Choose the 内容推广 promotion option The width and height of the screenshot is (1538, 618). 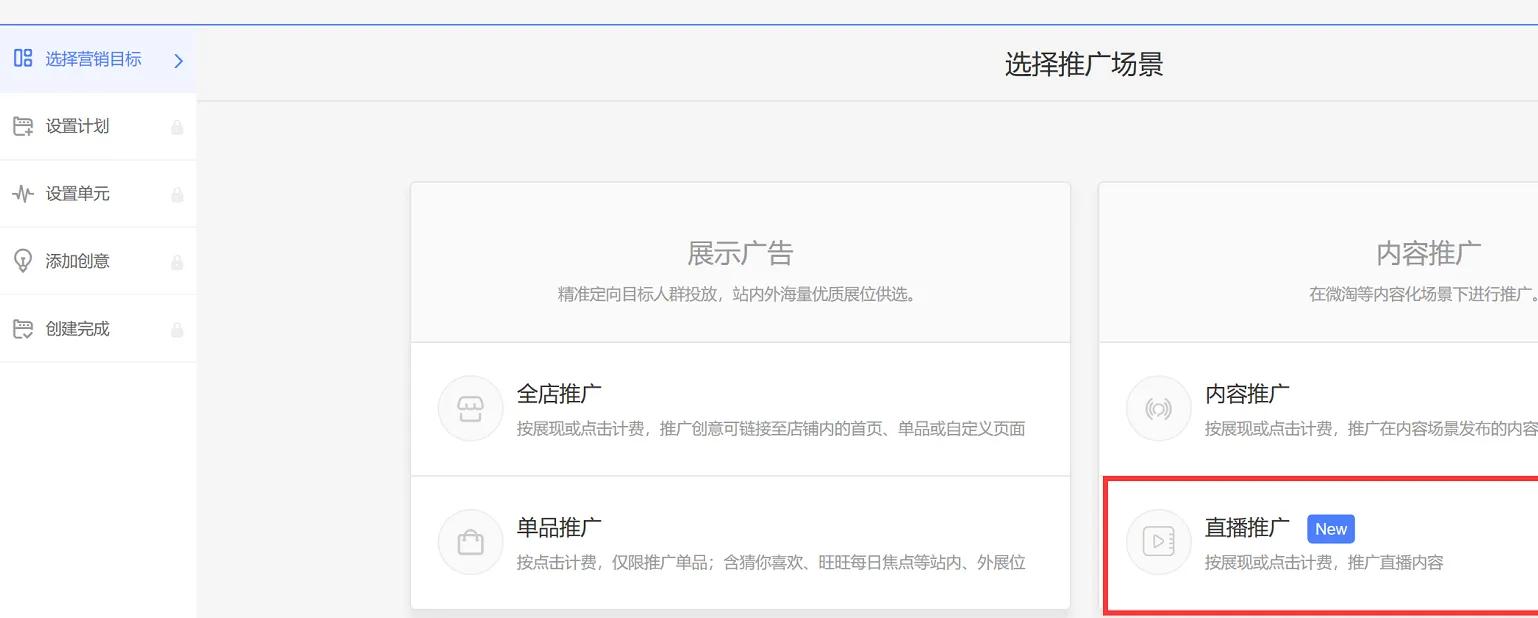[x=1300, y=407]
